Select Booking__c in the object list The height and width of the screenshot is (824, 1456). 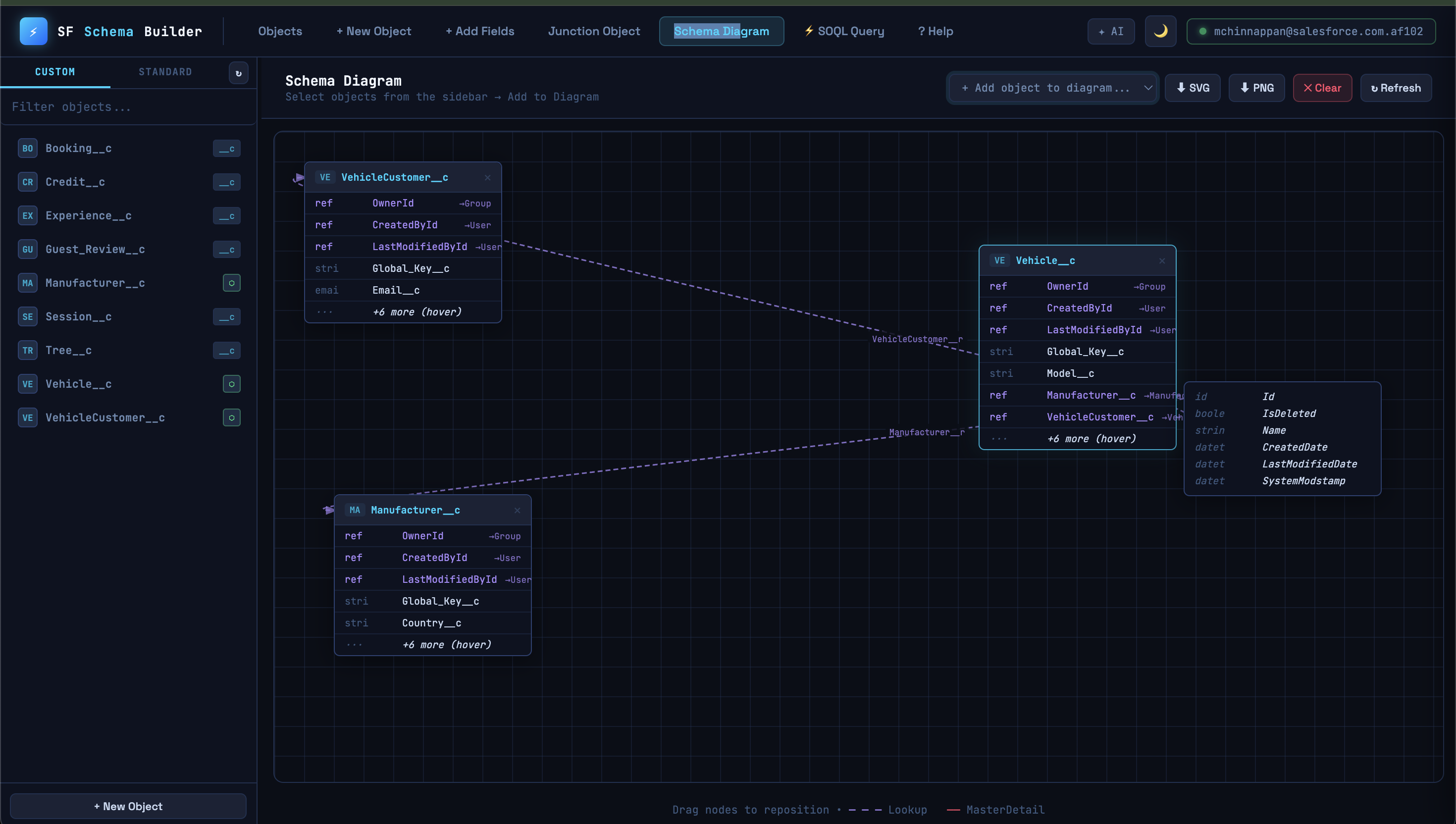coord(128,148)
